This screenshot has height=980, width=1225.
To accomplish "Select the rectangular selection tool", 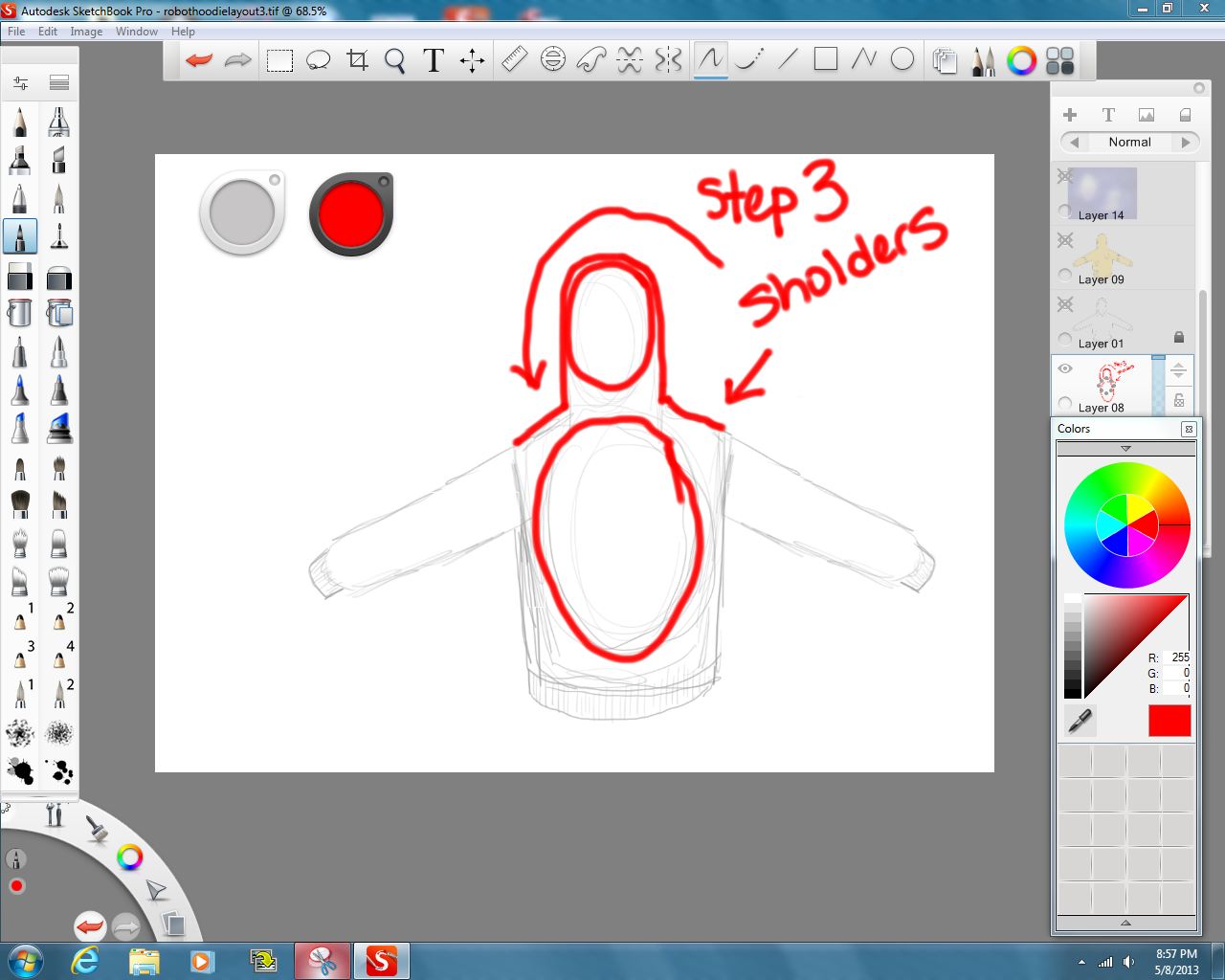I will pos(279,59).
